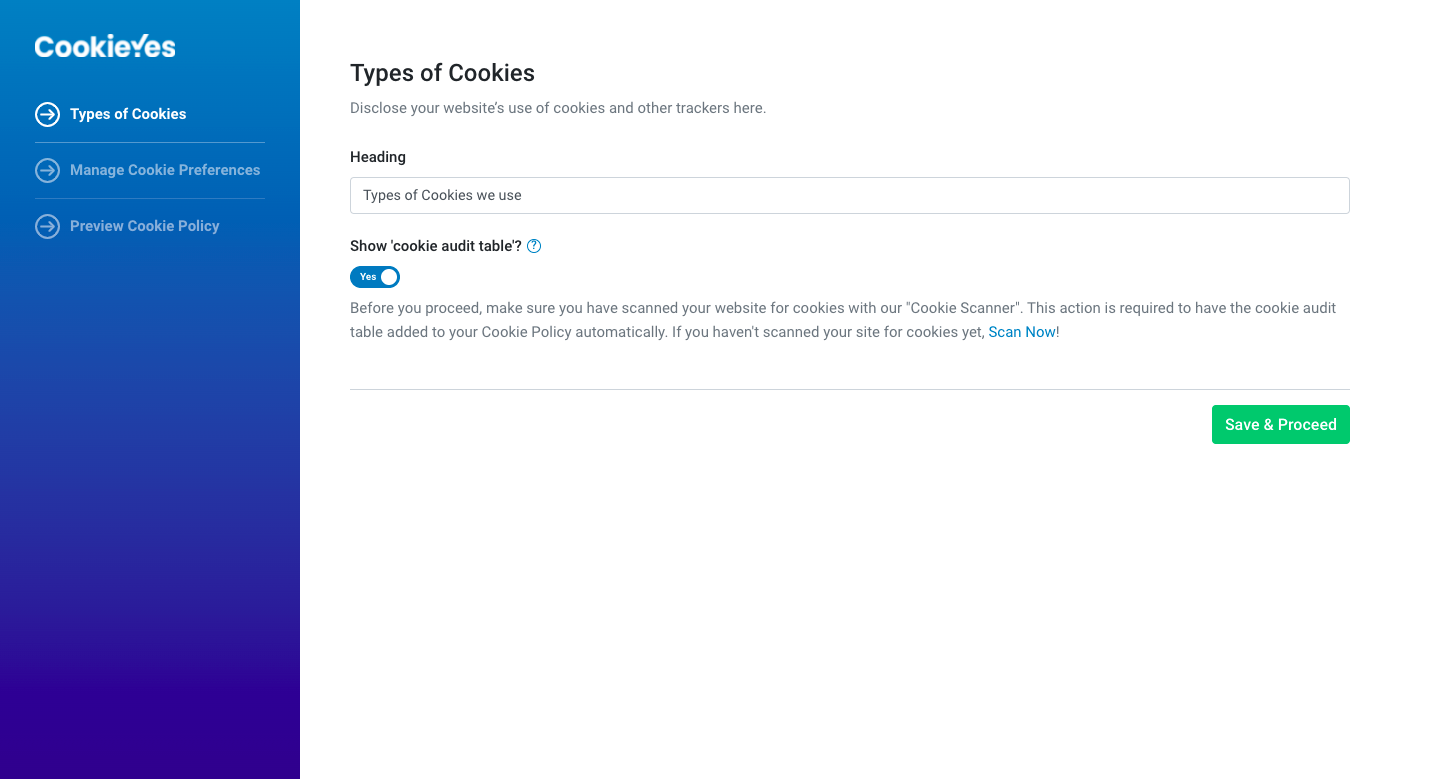Follow the Scan Now link
This screenshot has width=1440, height=779.
tap(1022, 332)
